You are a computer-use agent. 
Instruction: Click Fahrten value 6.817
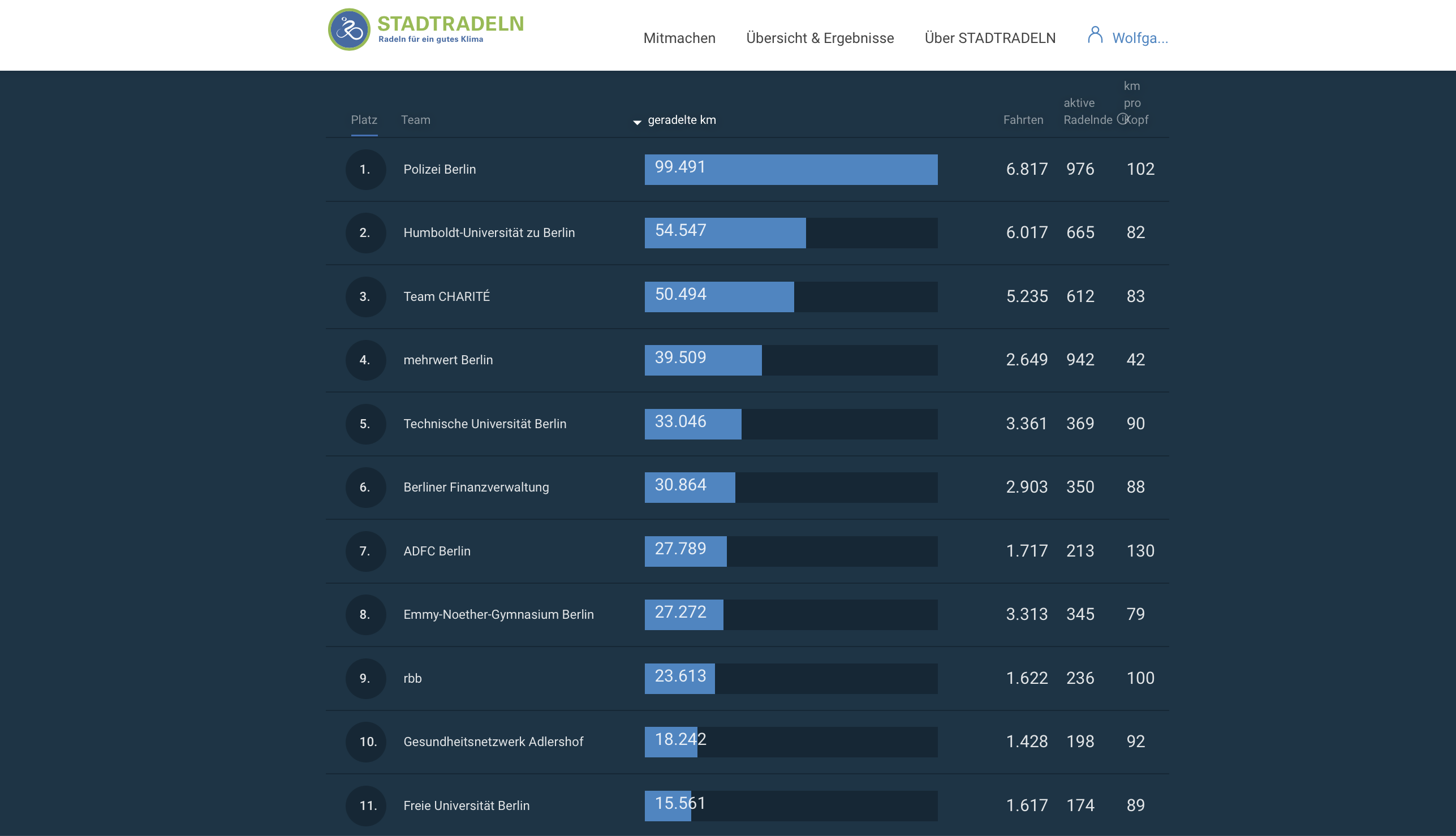click(1027, 169)
